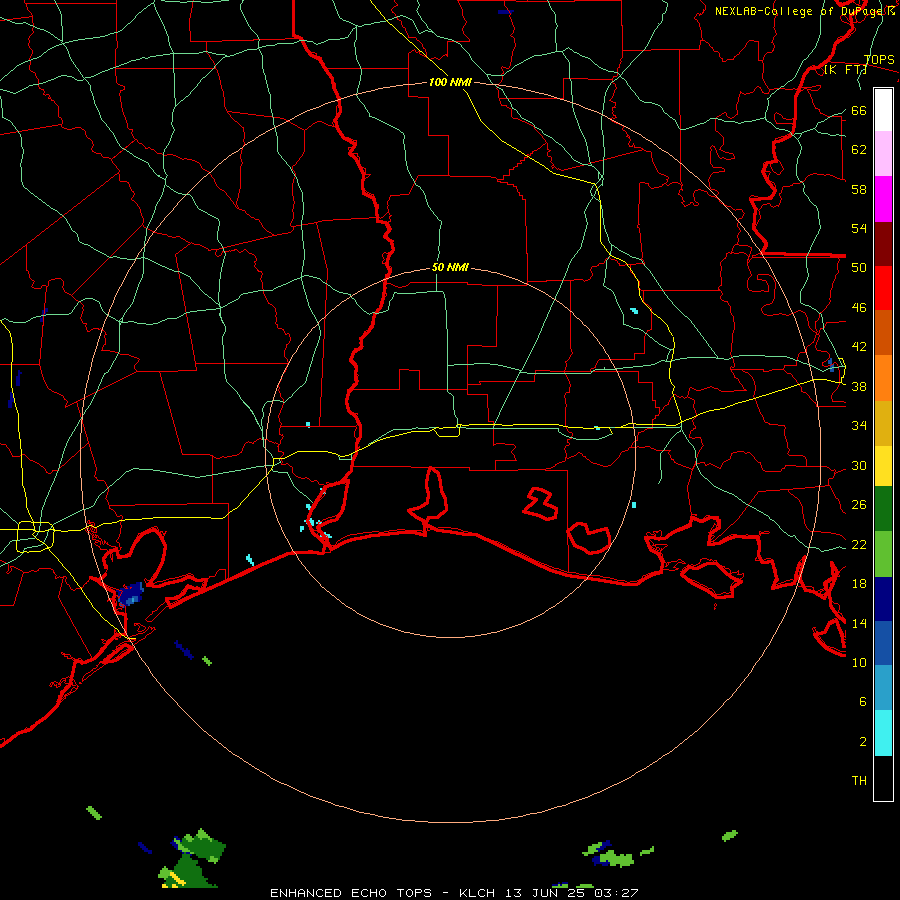Click the white 66 K FT legend swatch
900x900 pixels.
[x=883, y=110]
